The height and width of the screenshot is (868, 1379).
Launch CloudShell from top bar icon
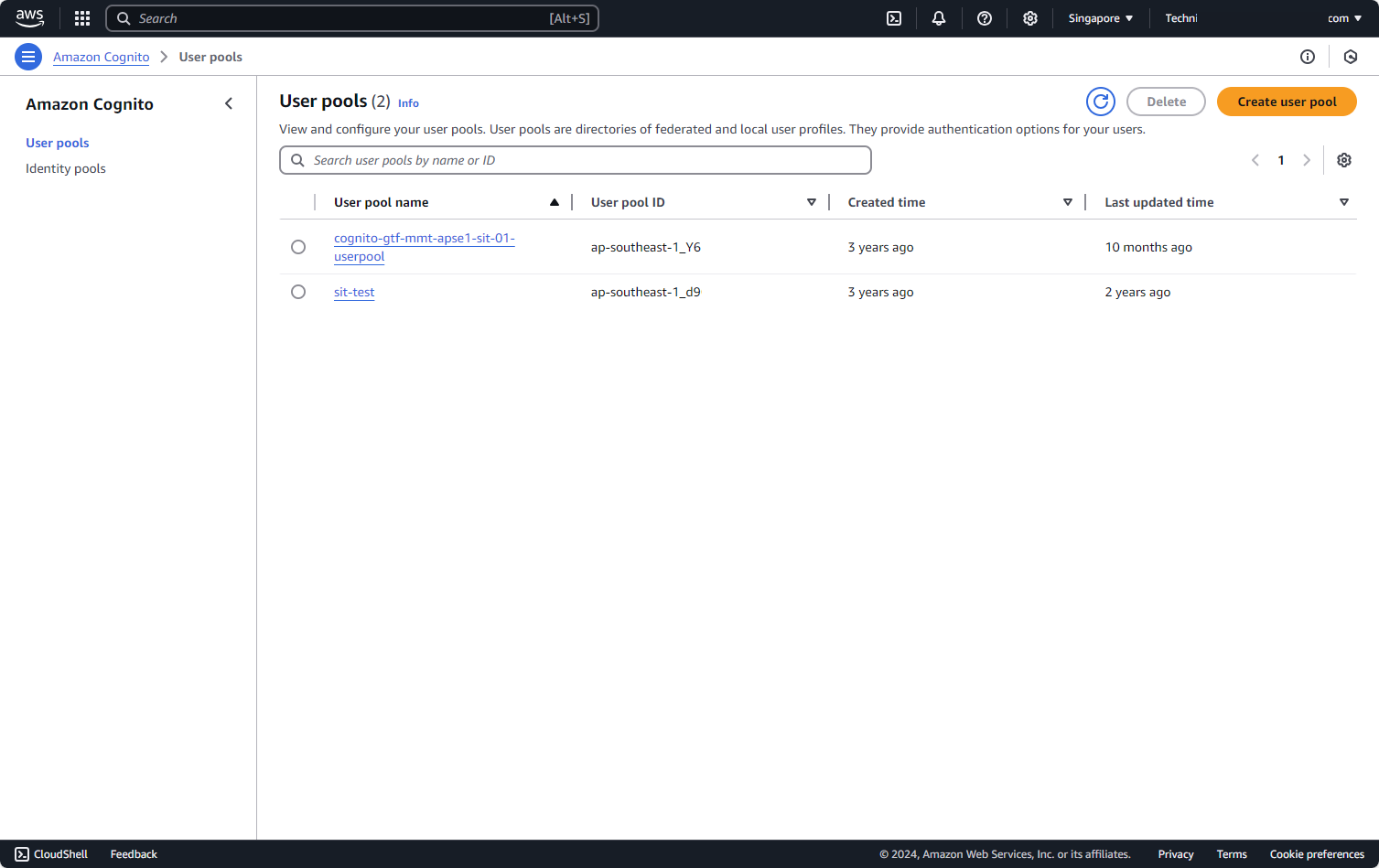coord(894,18)
